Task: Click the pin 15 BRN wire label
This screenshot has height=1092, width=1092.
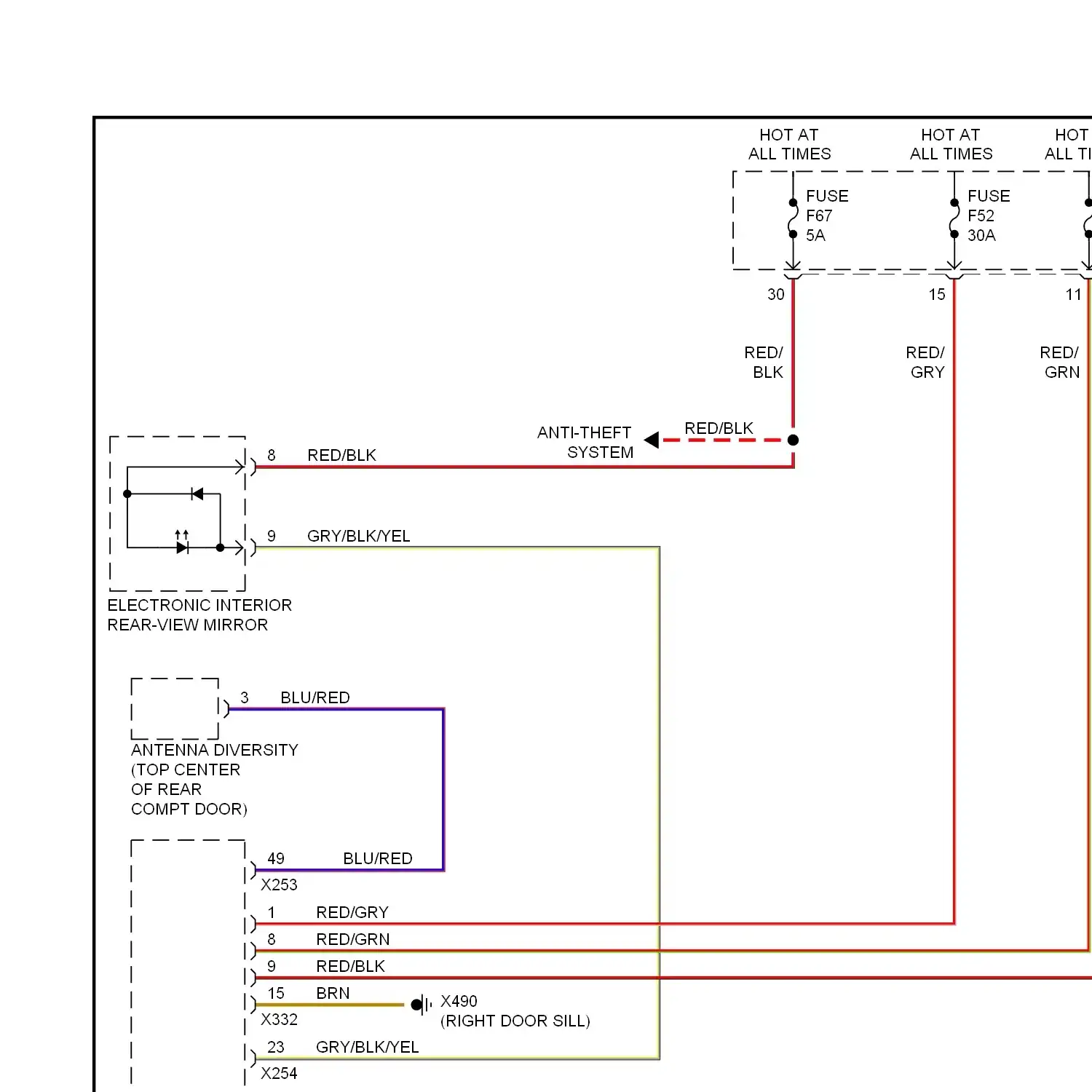Action: click(333, 993)
